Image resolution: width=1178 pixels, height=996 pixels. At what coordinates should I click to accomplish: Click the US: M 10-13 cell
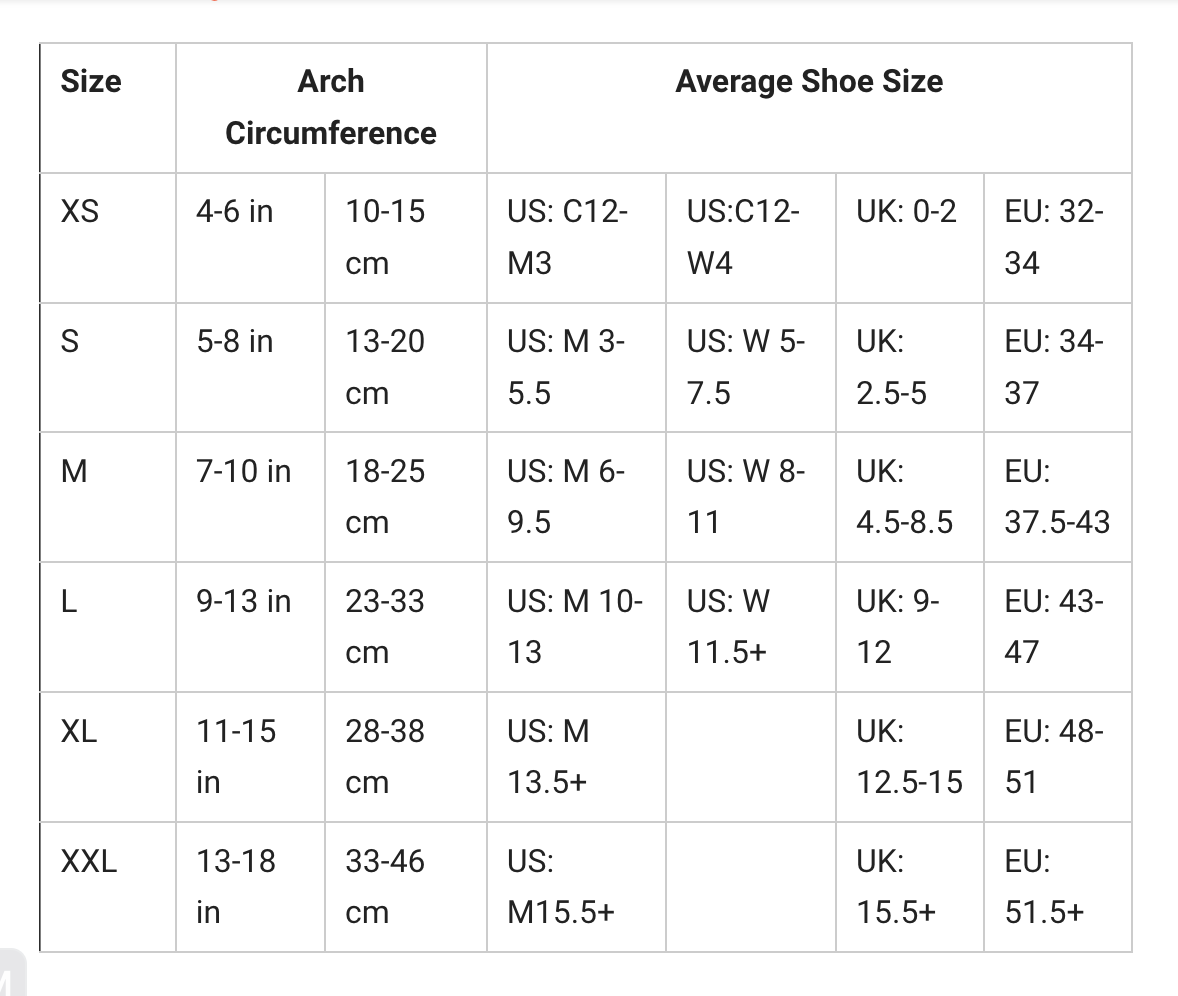pyautogui.click(x=575, y=627)
